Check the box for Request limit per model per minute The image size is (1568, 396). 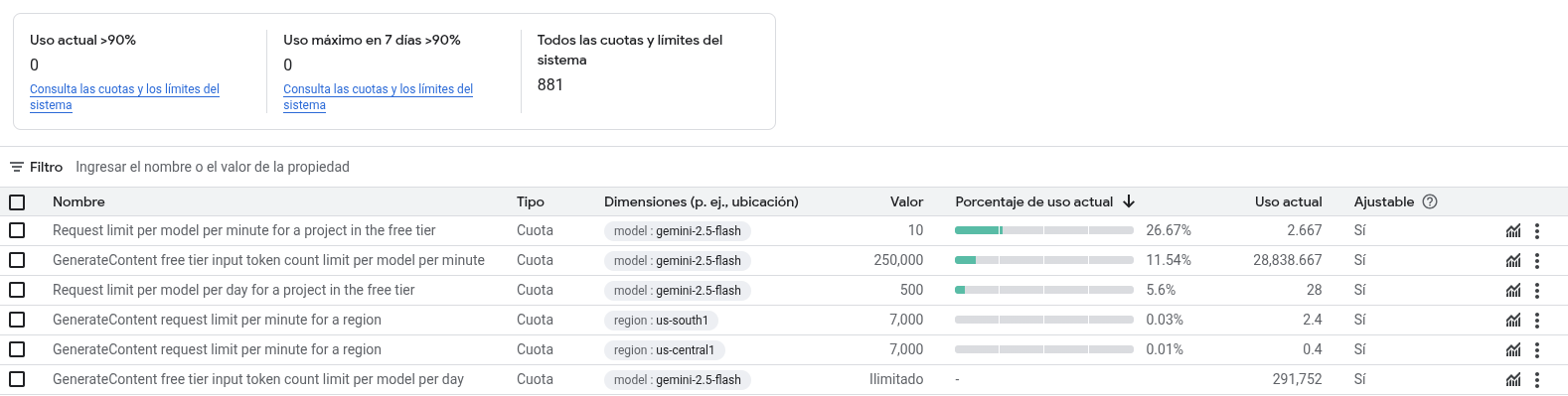17,230
